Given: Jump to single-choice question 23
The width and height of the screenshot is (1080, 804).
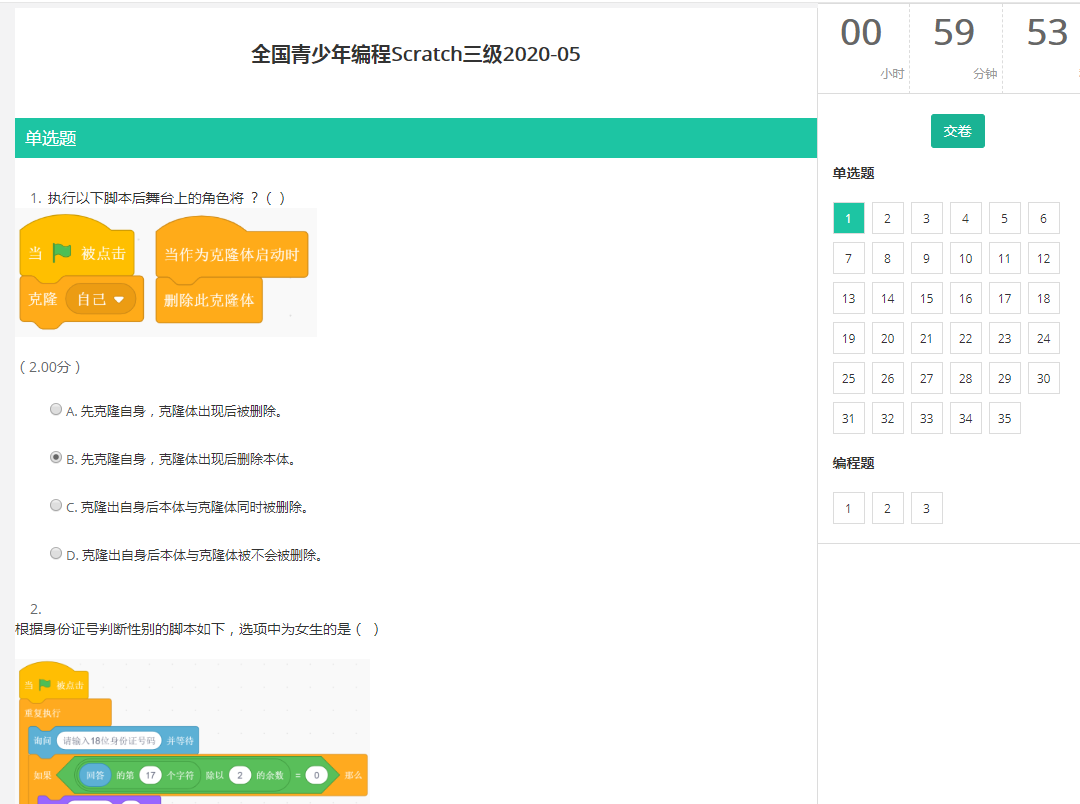Looking at the screenshot, I should tap(1004, 338).
